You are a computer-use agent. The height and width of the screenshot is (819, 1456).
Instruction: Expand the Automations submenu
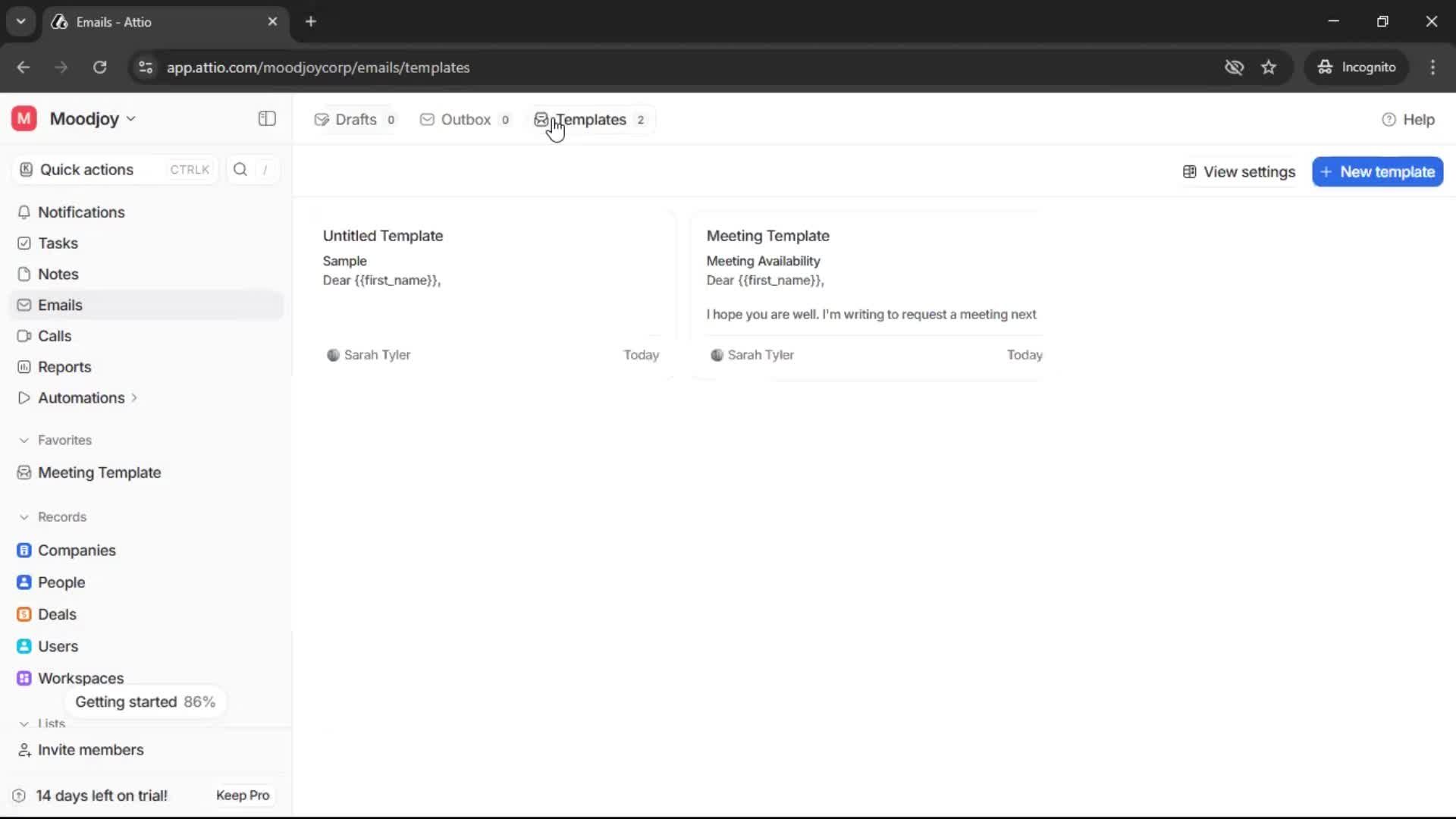pos(134,398)
